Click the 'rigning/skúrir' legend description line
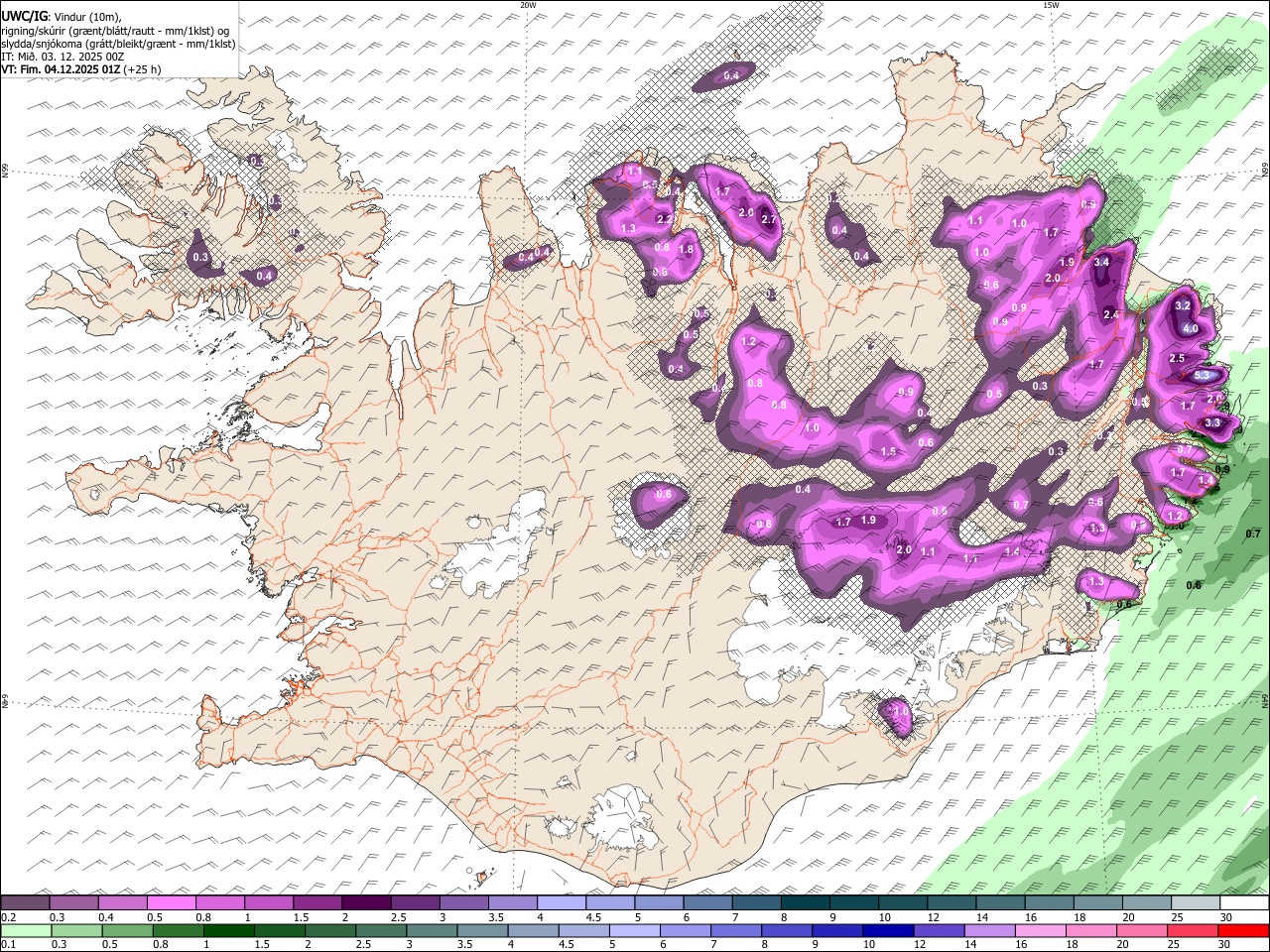This screenshot has height=952, width=1270. [x=115, y=30]
